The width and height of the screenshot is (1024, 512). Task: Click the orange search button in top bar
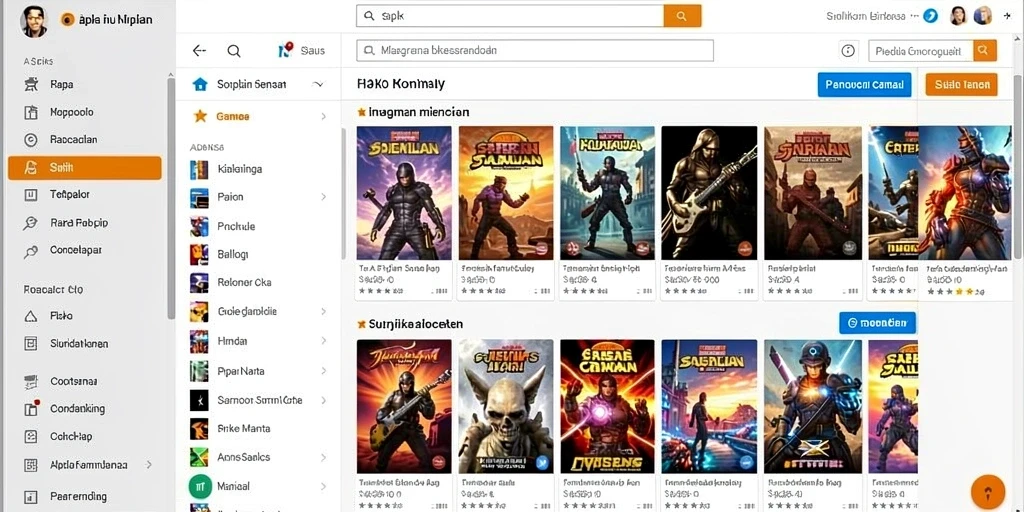(x=682, y=16)
